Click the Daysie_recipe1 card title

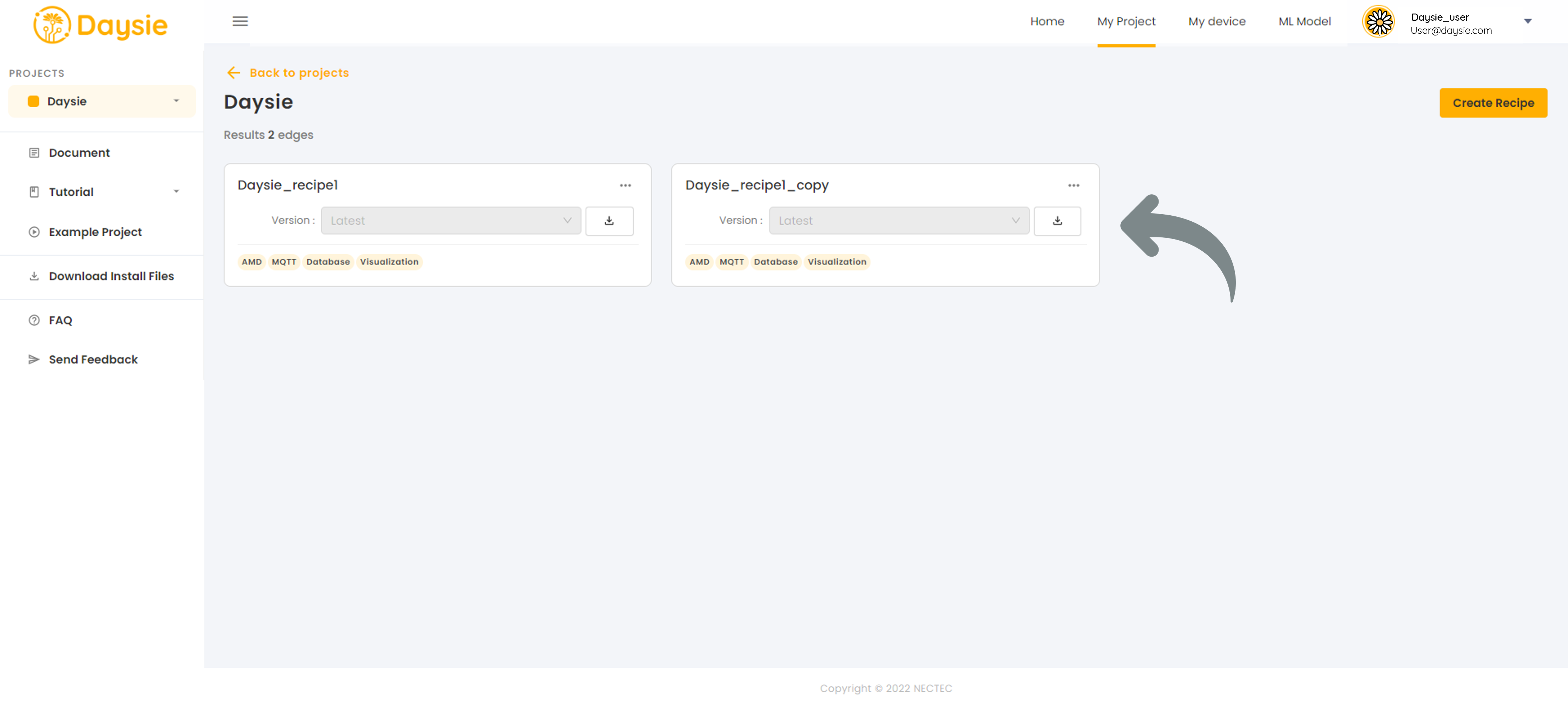[x=287, y=185]
